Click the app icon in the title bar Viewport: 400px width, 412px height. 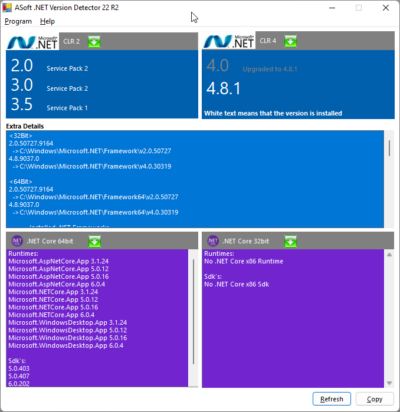(7, 8)
